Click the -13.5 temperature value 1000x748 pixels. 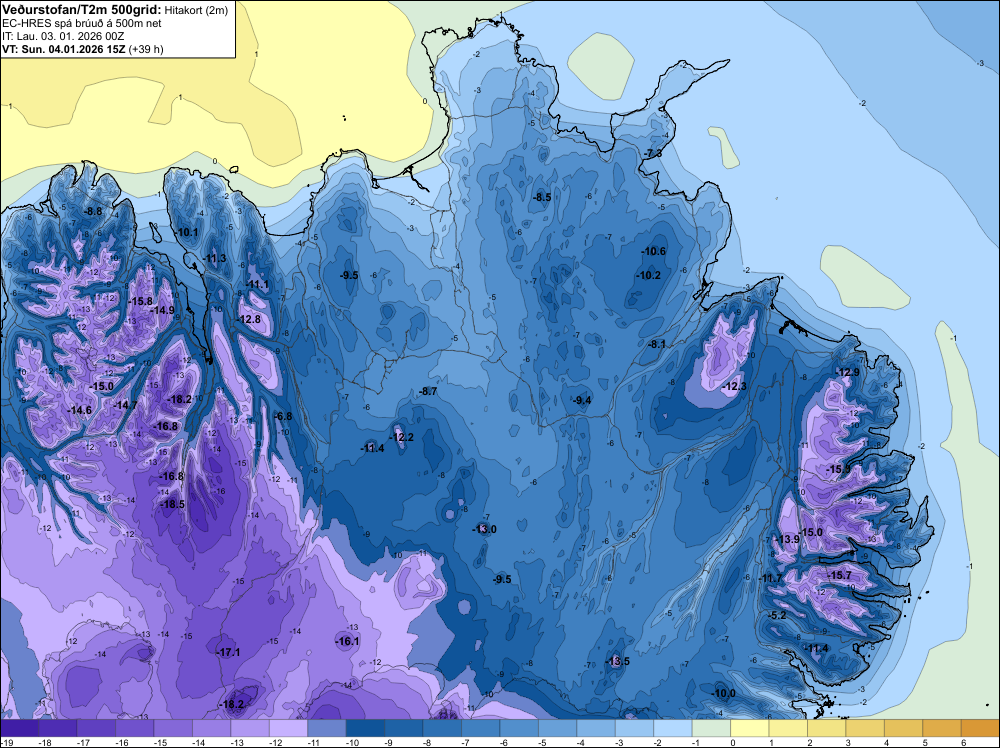(617, 661)
